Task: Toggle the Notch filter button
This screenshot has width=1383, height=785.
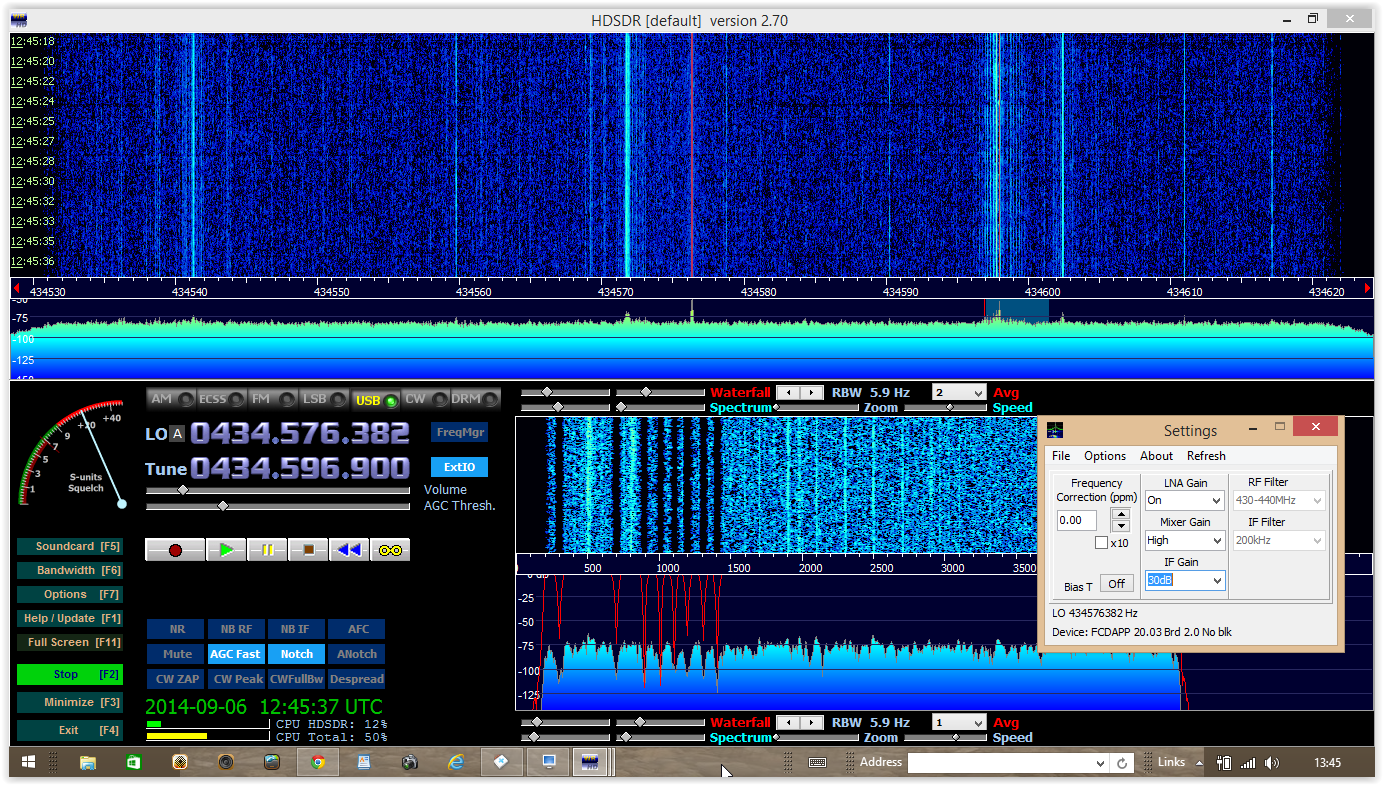Action: (x=296, y=654)
